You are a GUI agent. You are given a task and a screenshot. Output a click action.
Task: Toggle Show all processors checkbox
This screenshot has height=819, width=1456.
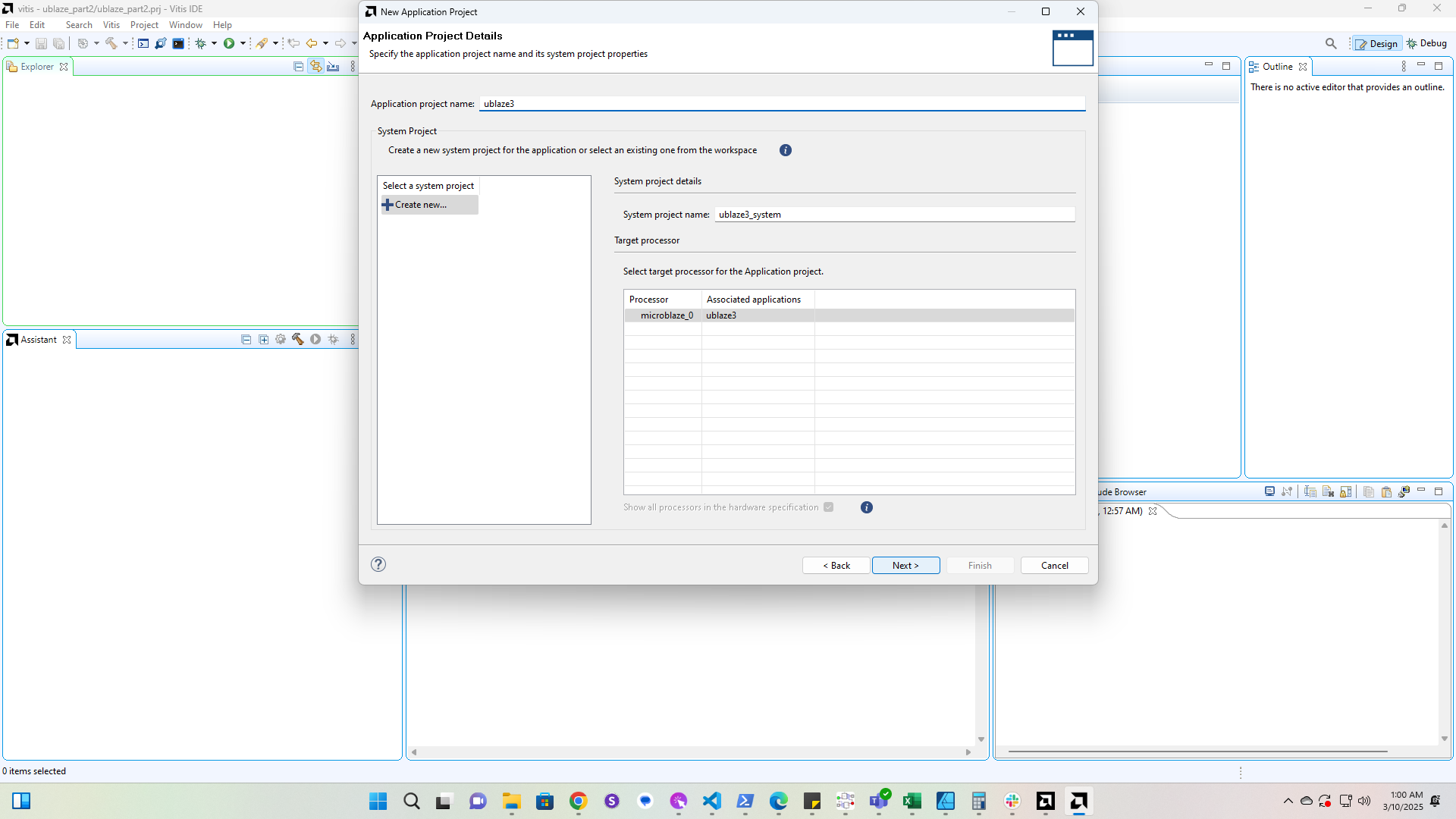click(829, 507)
